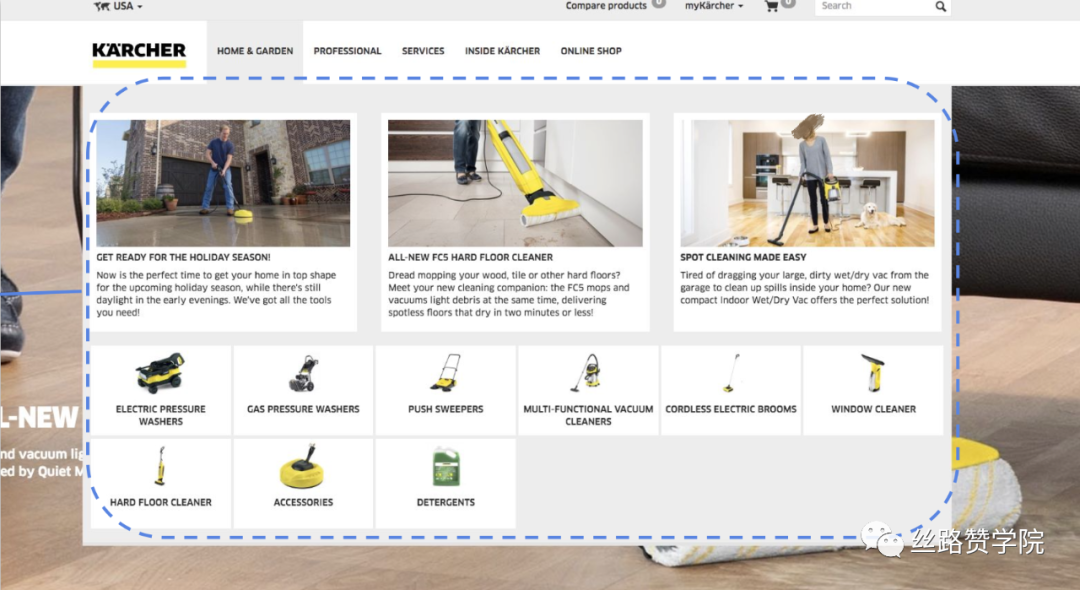
Task: Choose the multi-functional vacuum cleaner icon
Action: [x=587, y=373]
